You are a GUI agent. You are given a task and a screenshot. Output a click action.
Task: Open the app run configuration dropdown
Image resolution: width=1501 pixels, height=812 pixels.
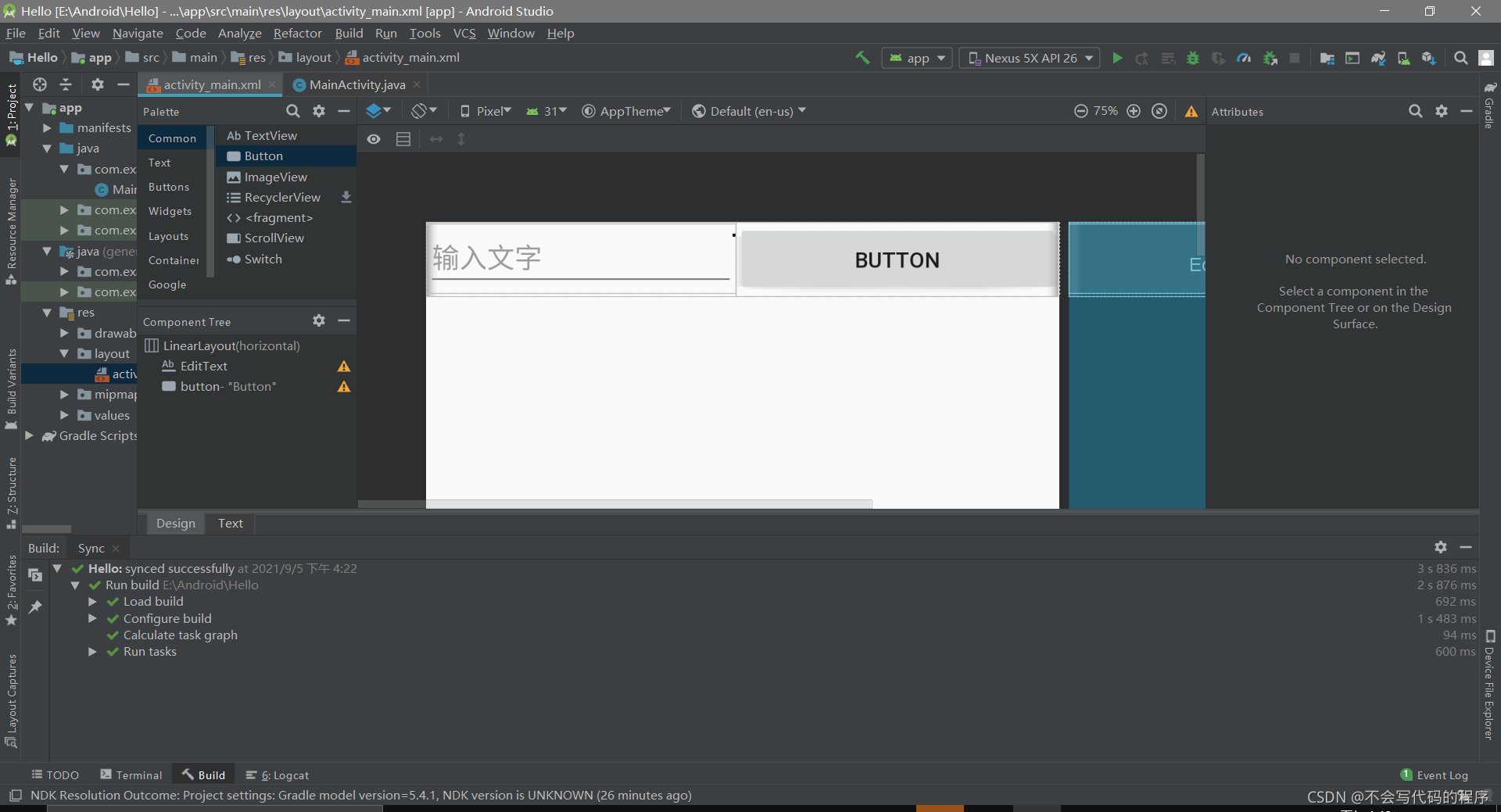point(917,58)
